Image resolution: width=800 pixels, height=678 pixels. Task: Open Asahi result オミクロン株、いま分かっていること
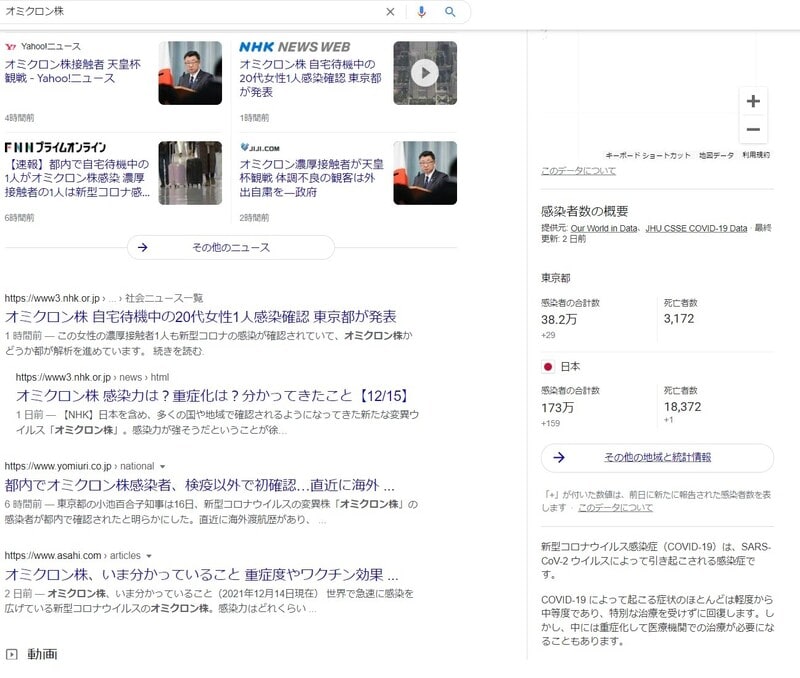[202, 575]
